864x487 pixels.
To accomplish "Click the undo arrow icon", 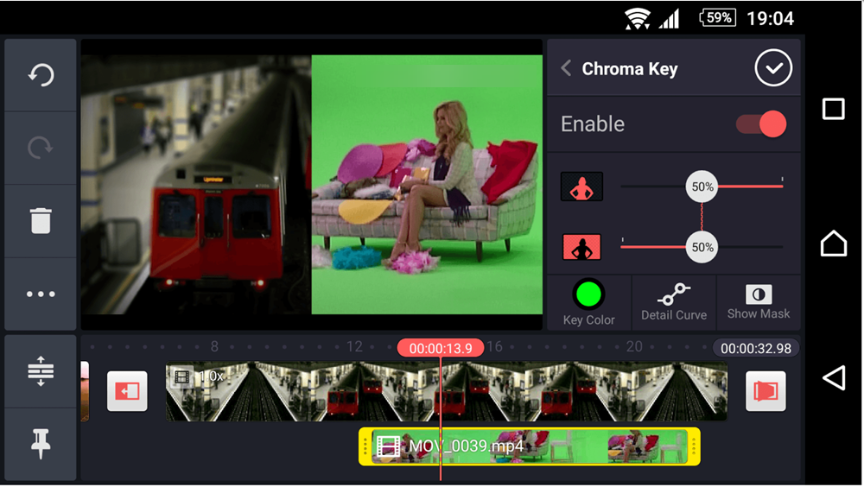I will (40, 75).
